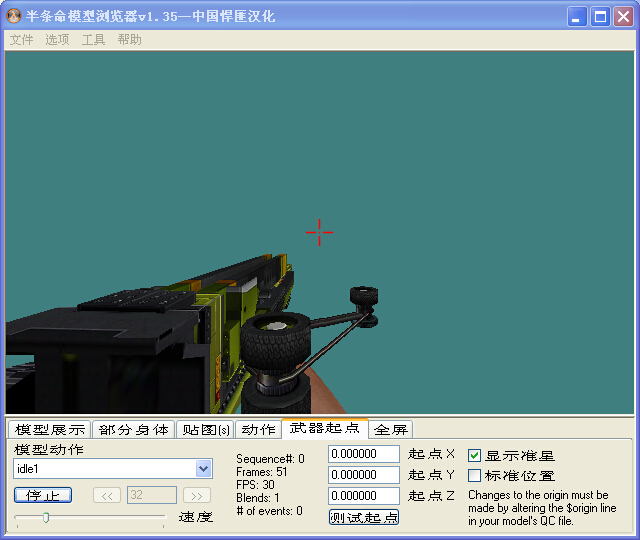The height and width of the screenshot is (540, 640).
Task: Click the 起点 X value field
Action: point(364,454)
